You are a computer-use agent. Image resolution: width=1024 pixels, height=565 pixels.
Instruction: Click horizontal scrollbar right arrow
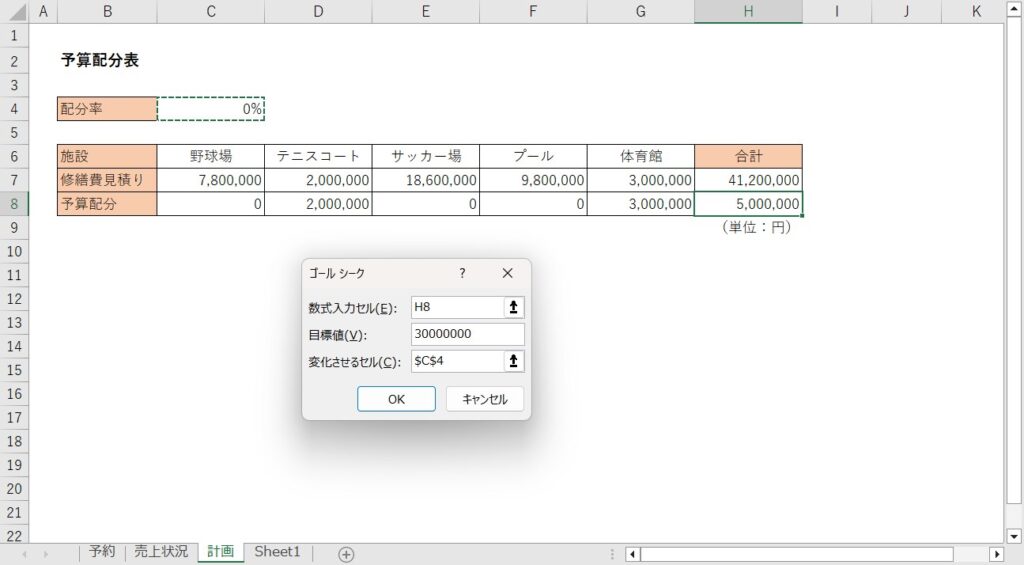[x=996, y=554]
